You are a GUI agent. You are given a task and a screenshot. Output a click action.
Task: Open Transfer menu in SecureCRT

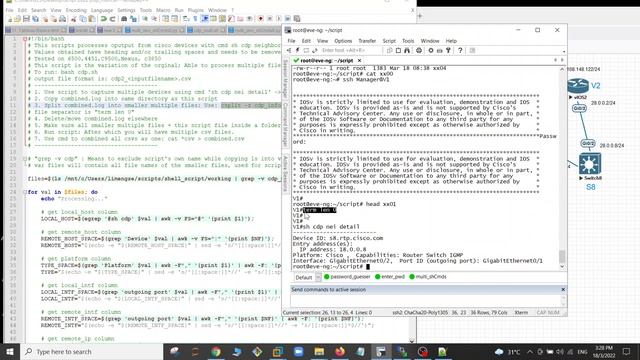point(367,41)
